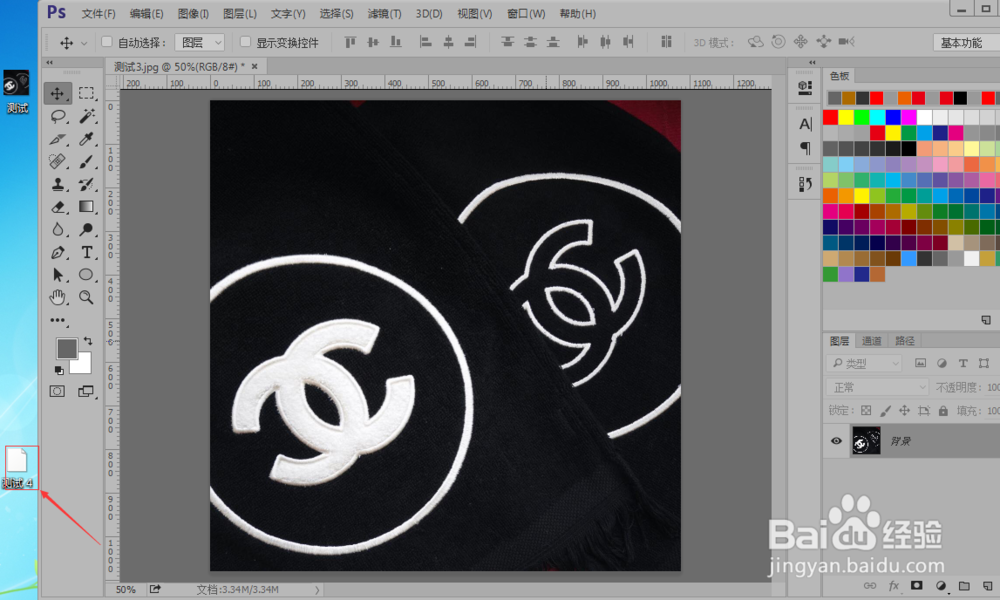Open the 正常 blend mode dropdown

pos(877,387)
